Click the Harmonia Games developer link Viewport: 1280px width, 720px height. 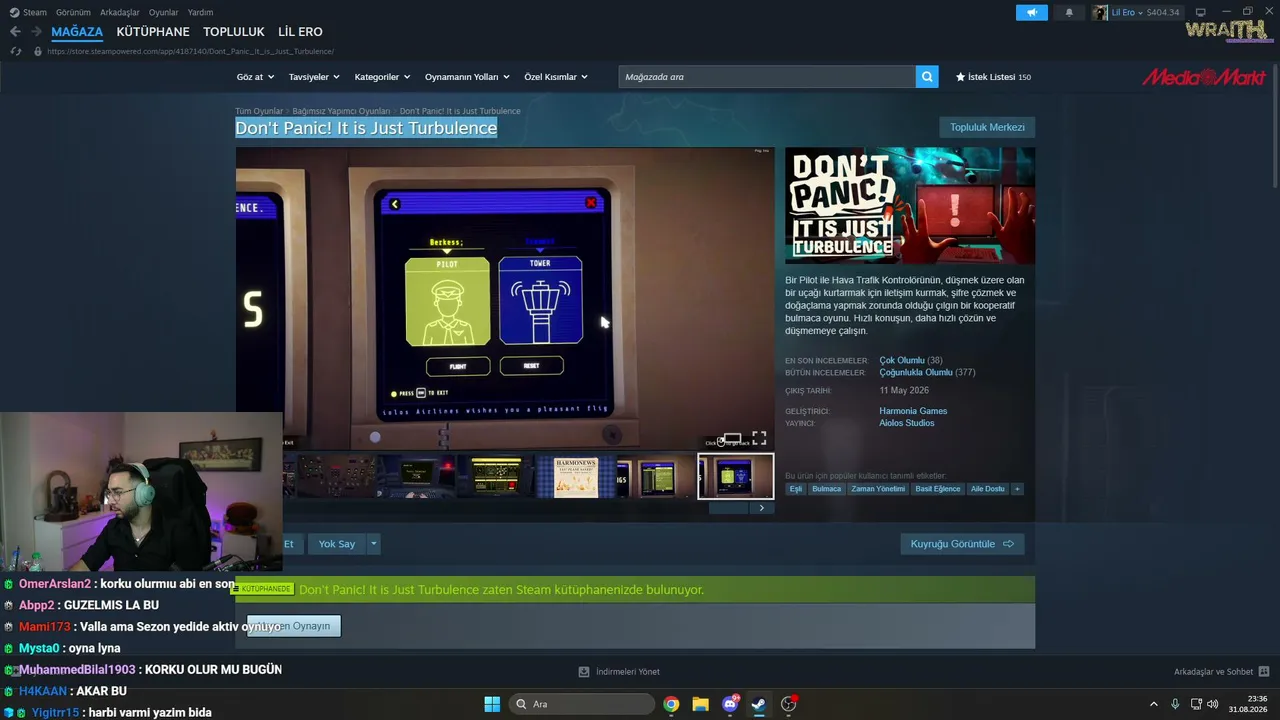point(913,411)
